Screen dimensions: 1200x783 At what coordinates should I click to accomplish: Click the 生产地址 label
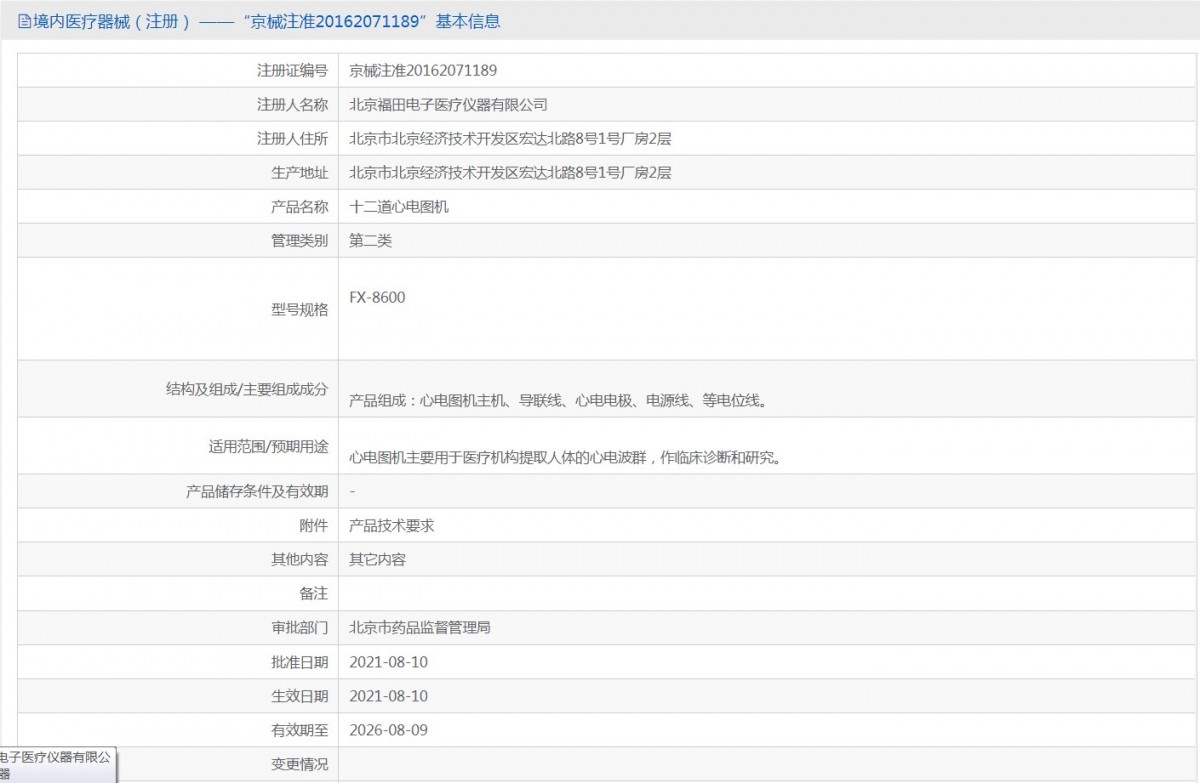pos(299,173)
